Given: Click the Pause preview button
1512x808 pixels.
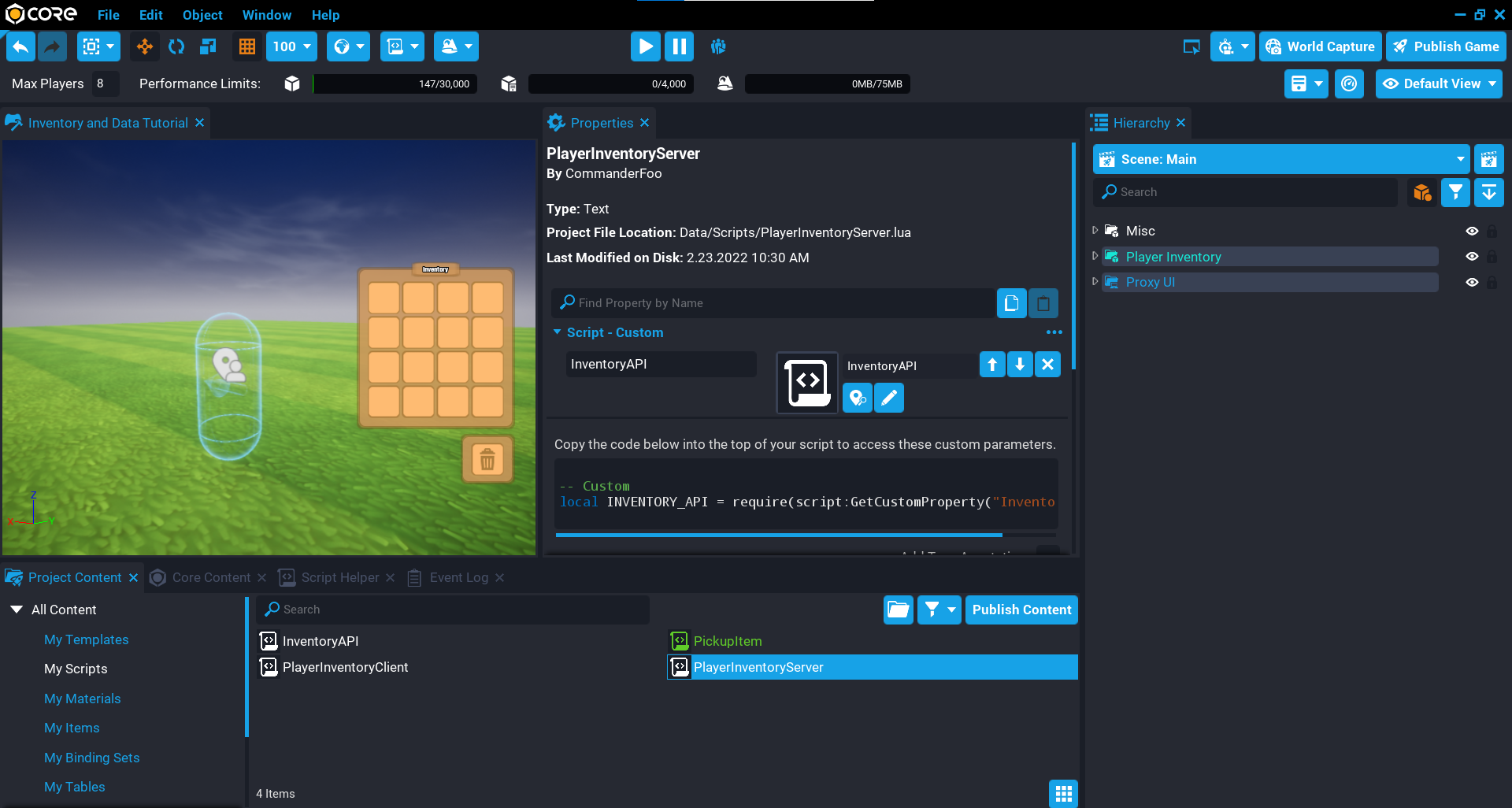Looking at the screenshot, I should [x=679, y=46].
